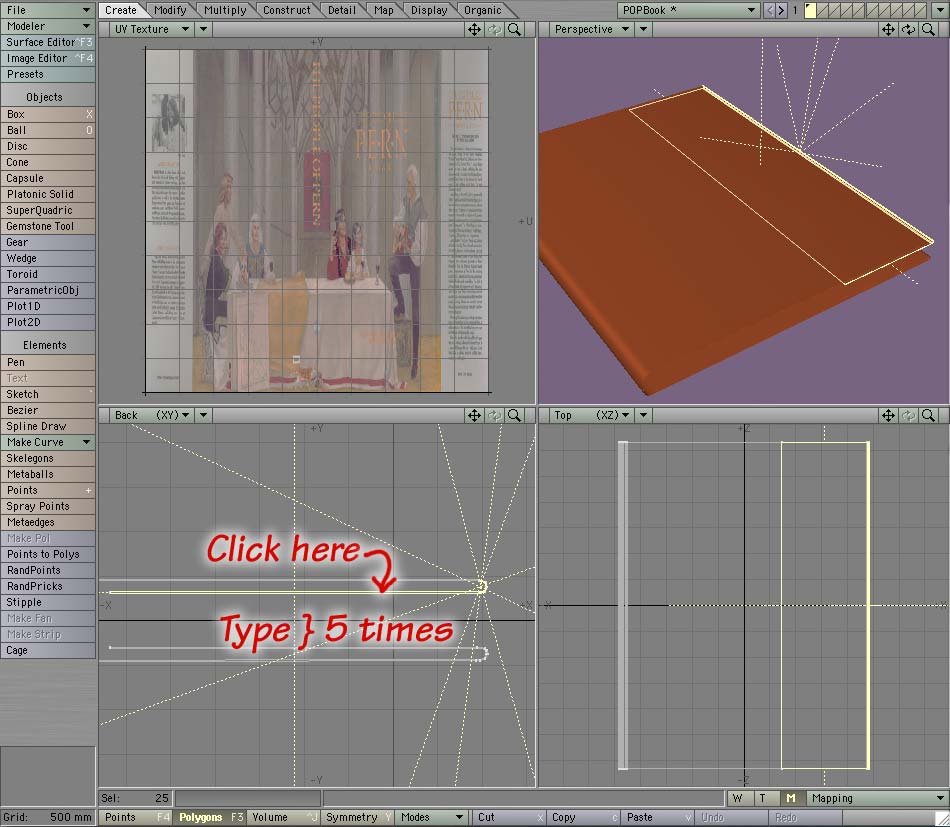Open the Mapping dropdown
Image resolution: width=950 pixels, height=827 pixels.
click(877, 798)
